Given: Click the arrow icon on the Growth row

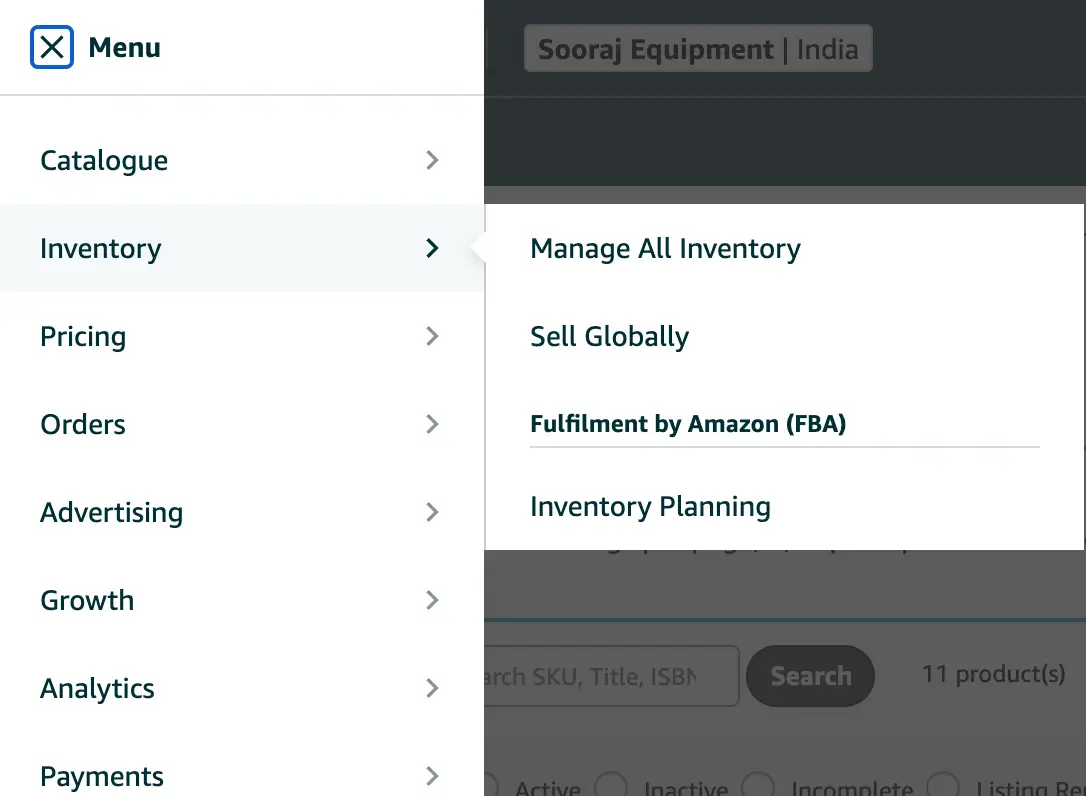Looking at the screenshot, I should 432,600.
